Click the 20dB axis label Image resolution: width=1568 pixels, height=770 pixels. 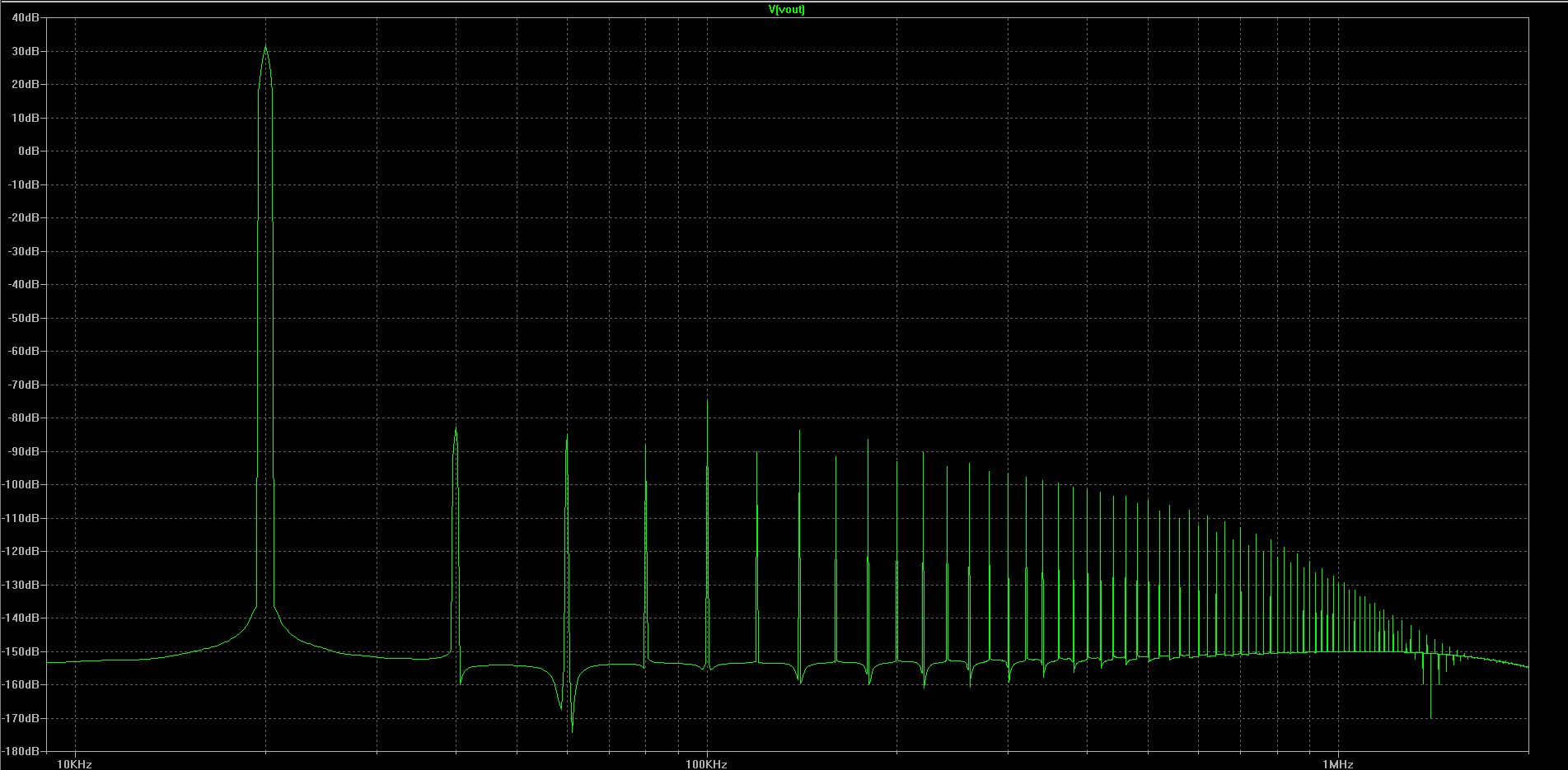click(26, 84)
